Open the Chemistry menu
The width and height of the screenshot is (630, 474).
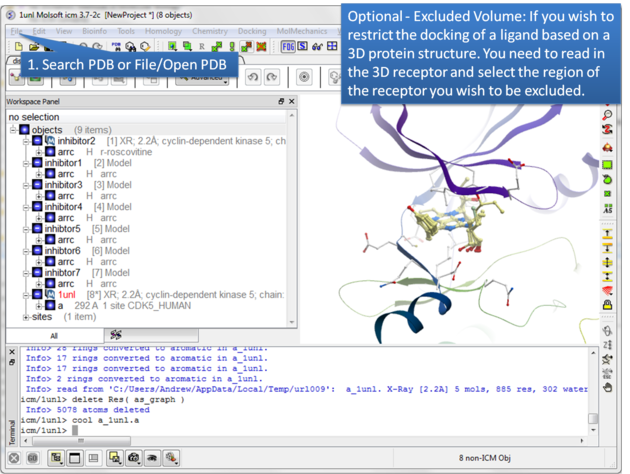tap(210, 31)
